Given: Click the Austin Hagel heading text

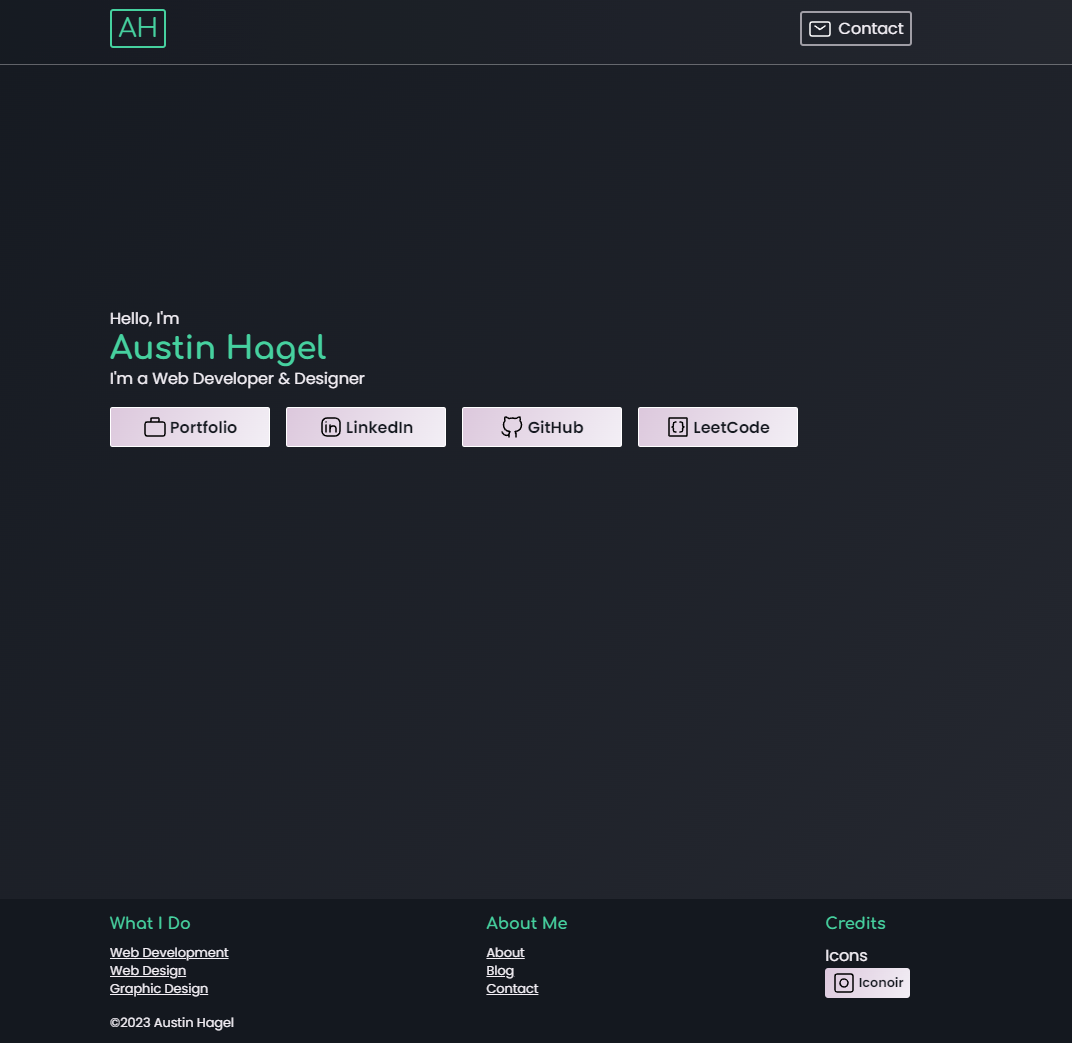Looking at the screenshot, I should click(217, 348).
